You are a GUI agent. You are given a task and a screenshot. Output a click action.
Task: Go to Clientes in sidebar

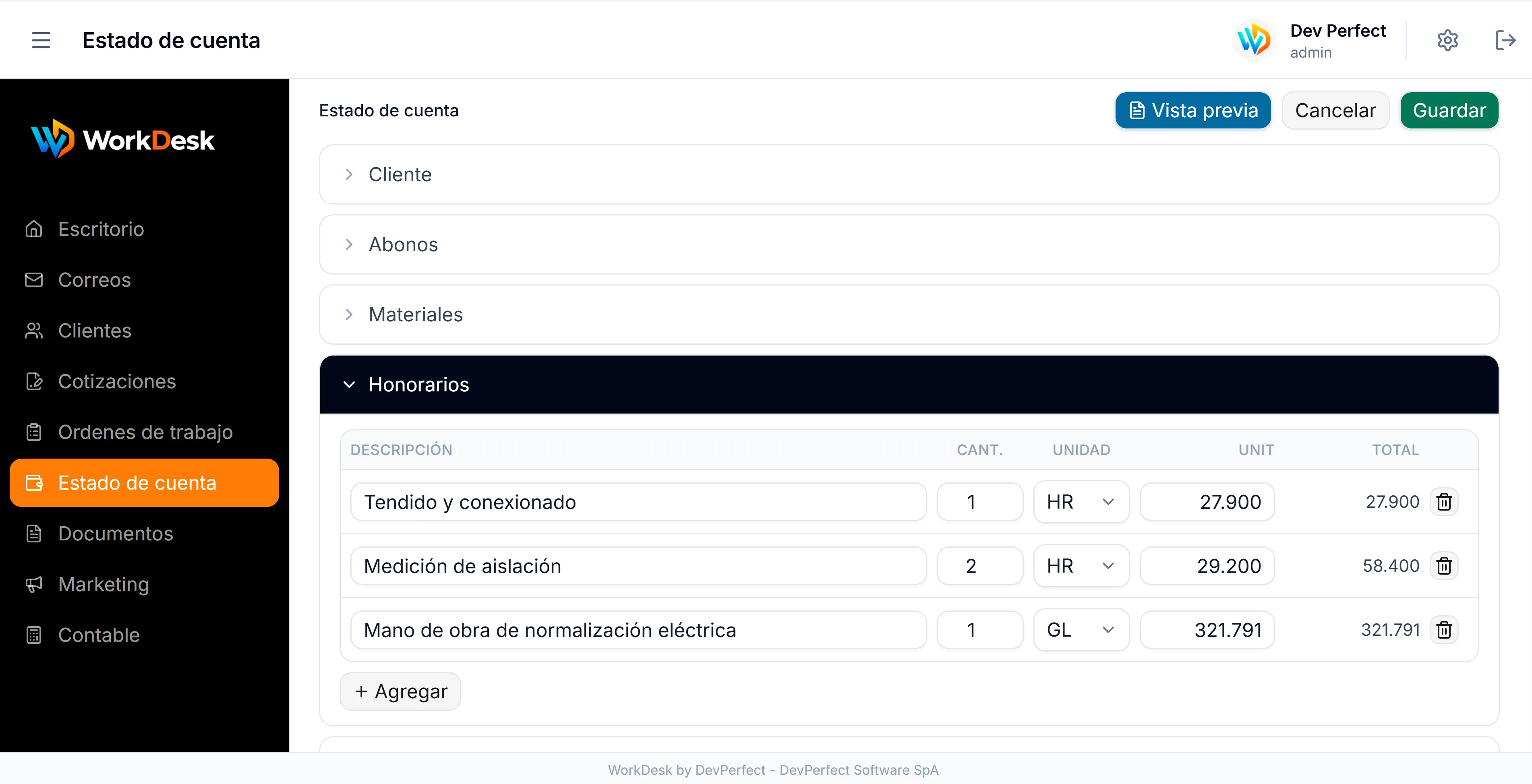pos(144,331)
